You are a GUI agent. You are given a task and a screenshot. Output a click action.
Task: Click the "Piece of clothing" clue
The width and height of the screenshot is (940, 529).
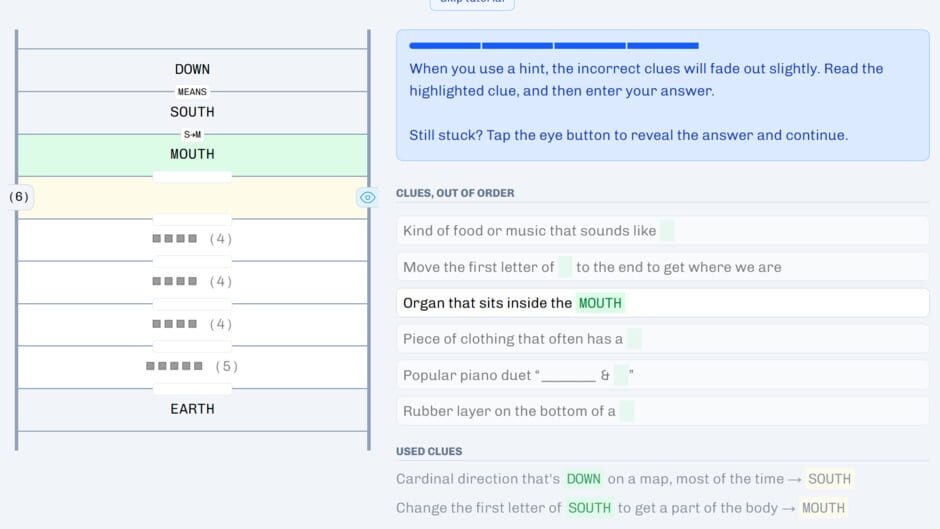[x=662, y=339]
